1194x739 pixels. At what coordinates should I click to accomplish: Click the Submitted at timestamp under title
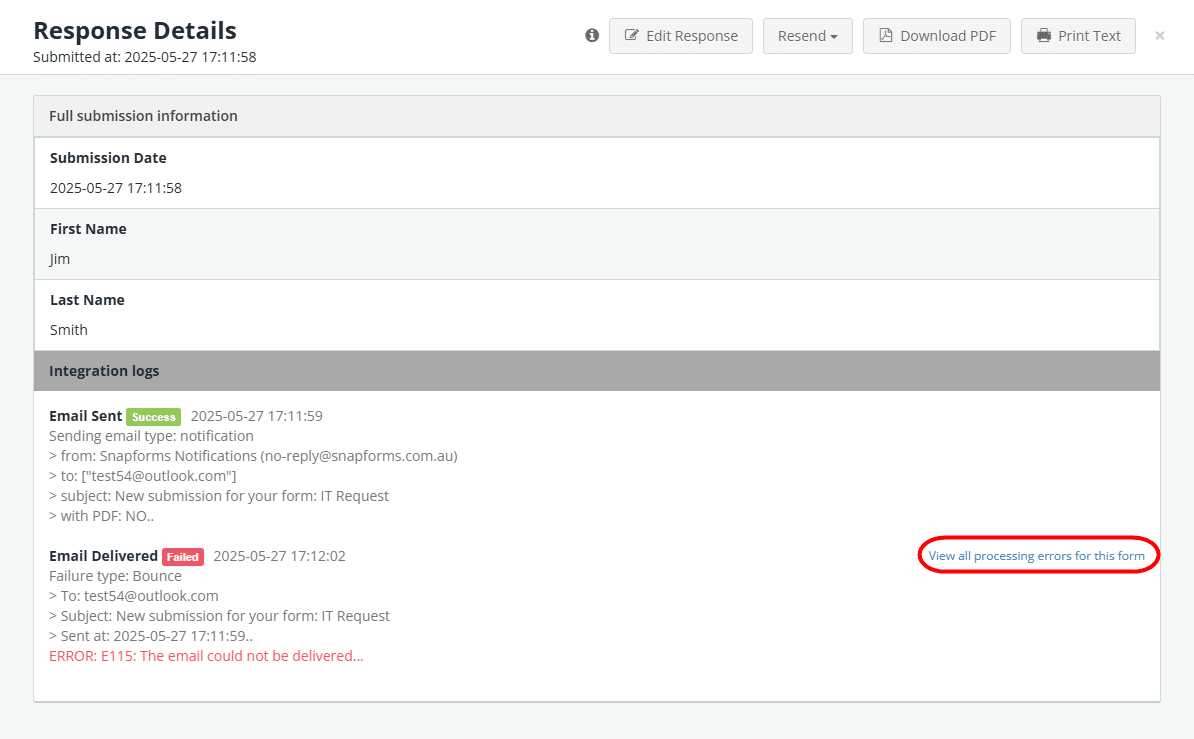(x=145, y=57)
